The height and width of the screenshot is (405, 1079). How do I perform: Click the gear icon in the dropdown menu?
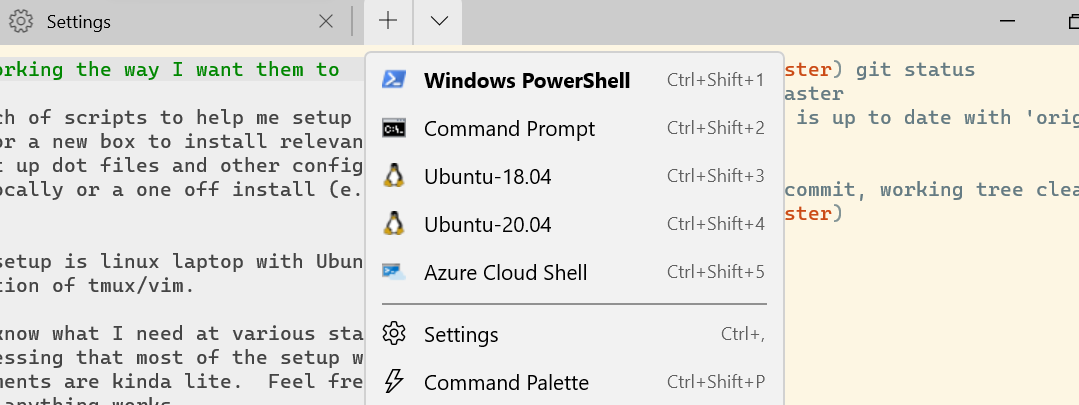pos(394,334)
